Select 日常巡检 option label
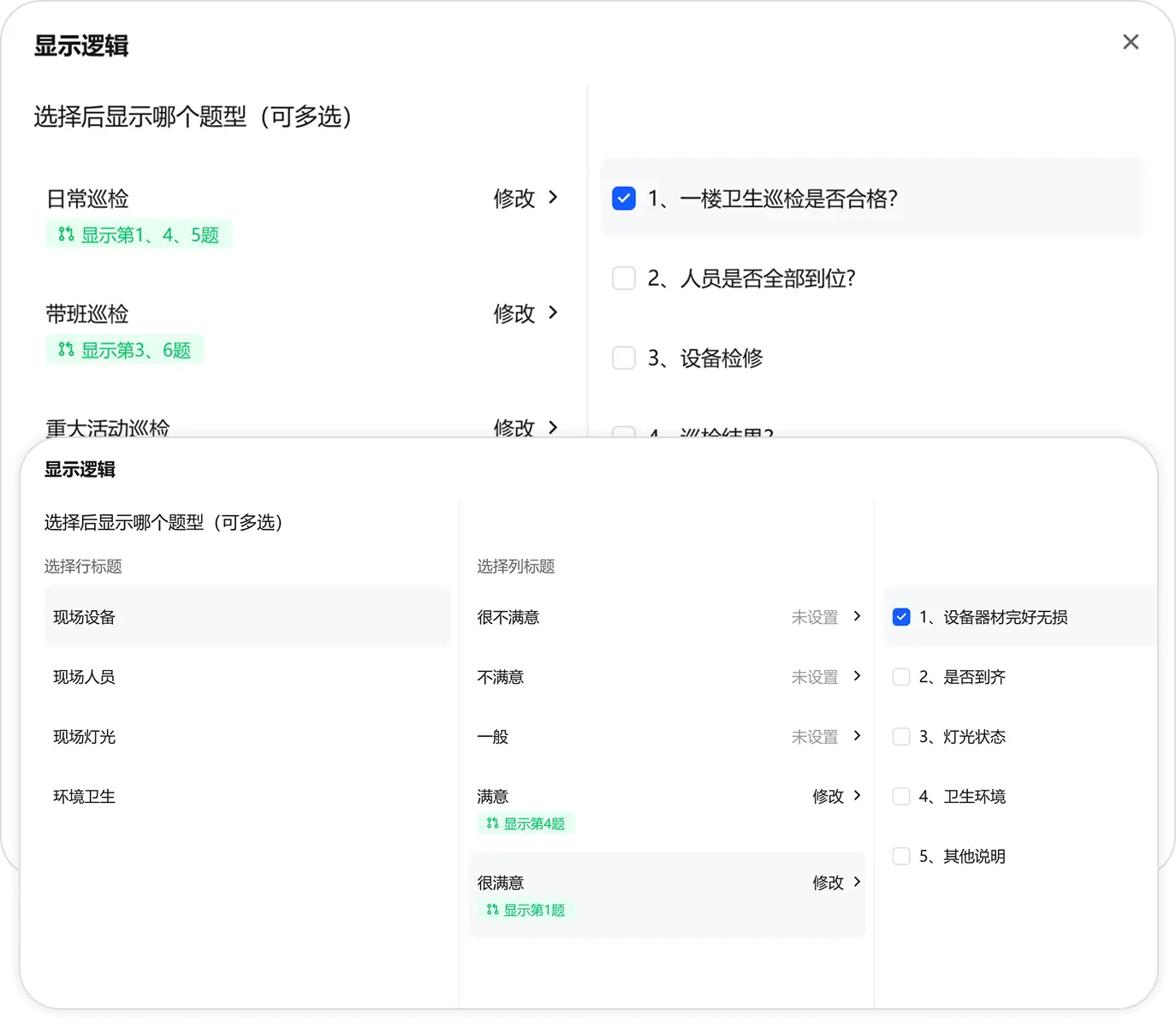 pyautogui.click(x=87, y=199)
